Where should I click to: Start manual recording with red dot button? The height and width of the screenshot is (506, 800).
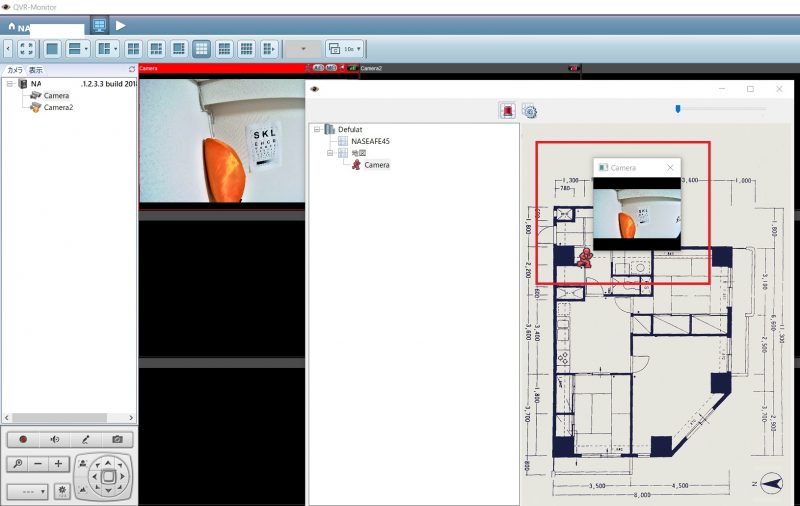pos(22,439)
